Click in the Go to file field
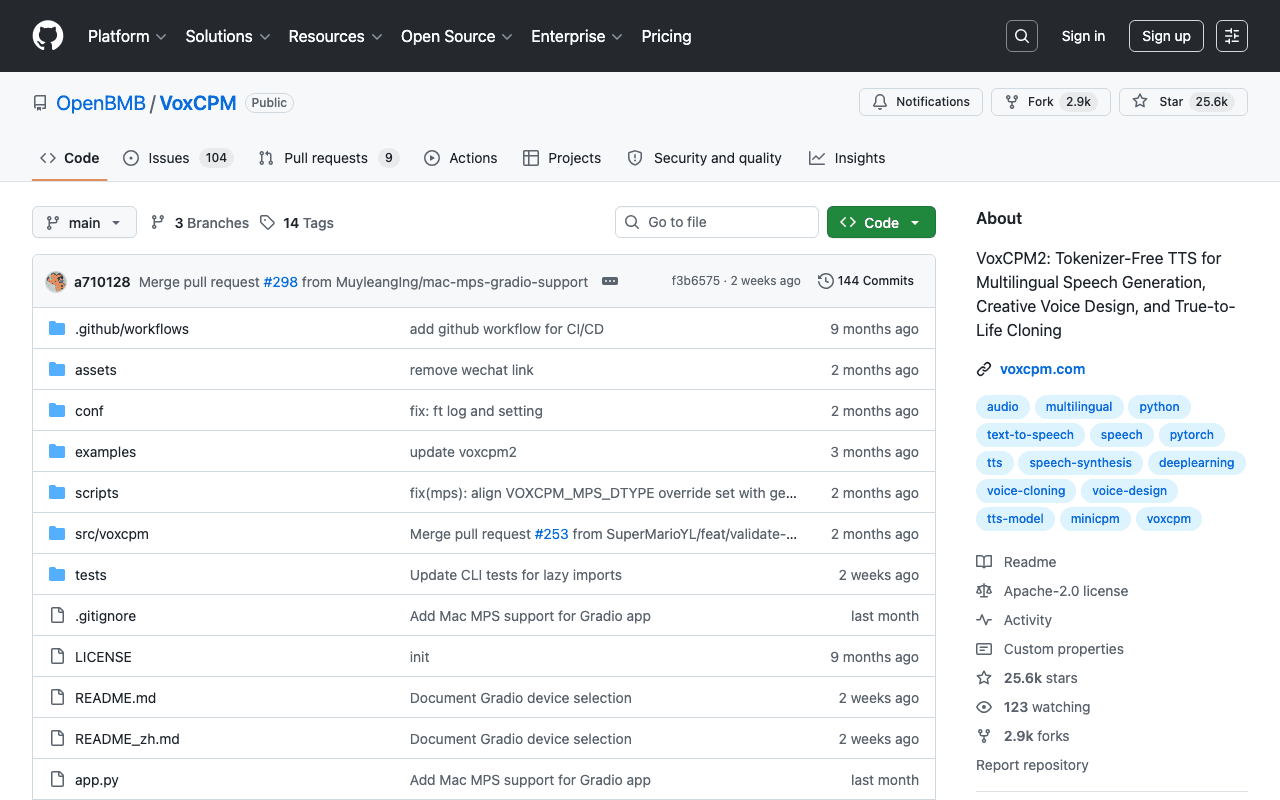The image size is (1280, 800). (717, 222)
